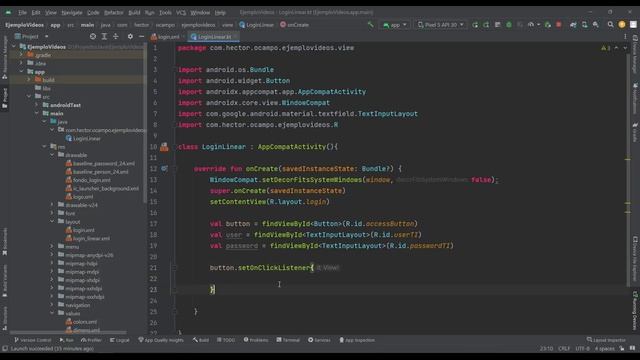Image resolution: width=640 pixels, height=360 pixels.
Task: Hide the Project panel with minus icon
Action: [141, 36]
